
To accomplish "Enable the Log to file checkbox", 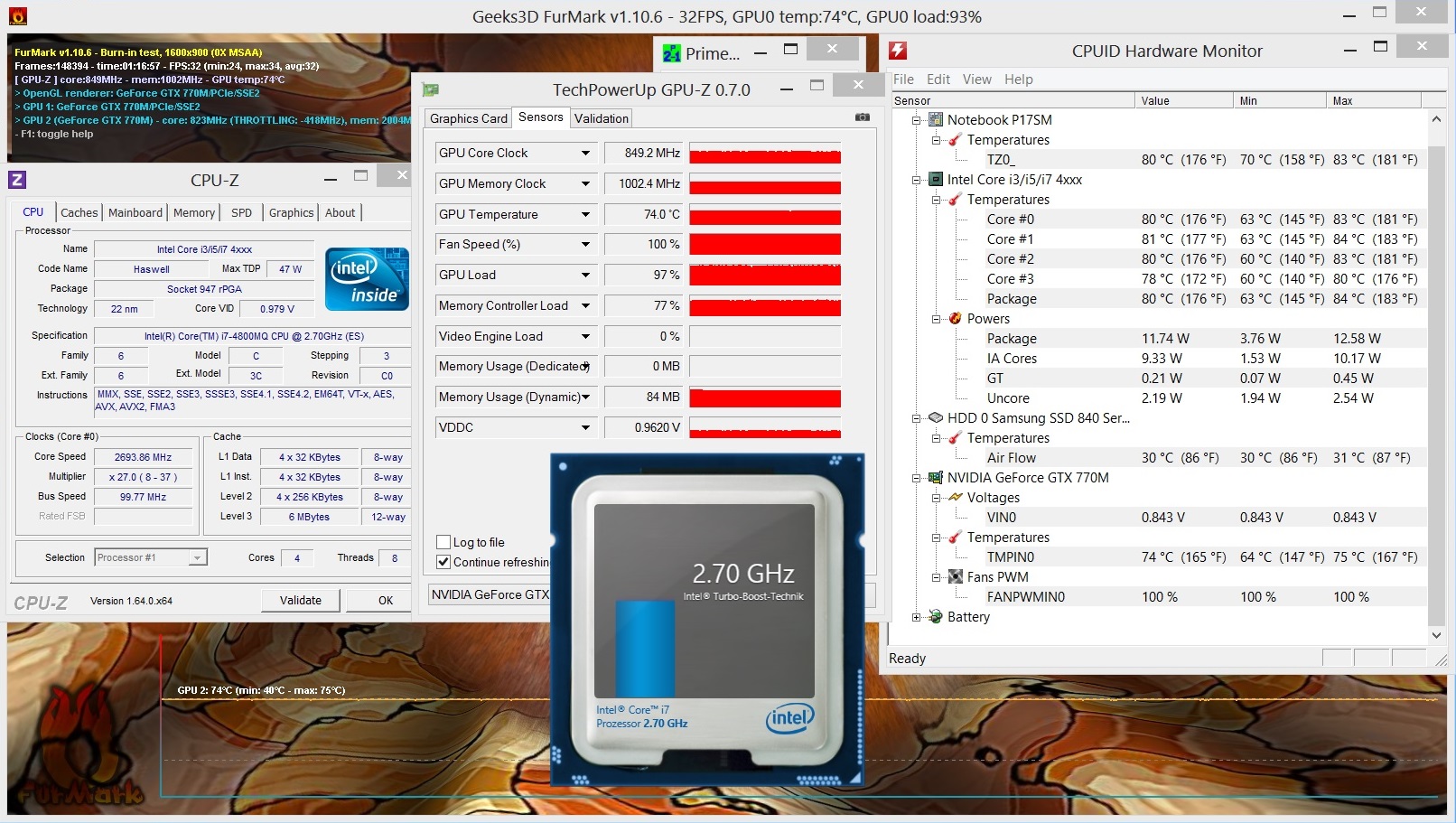I will (x=443, y=542).
